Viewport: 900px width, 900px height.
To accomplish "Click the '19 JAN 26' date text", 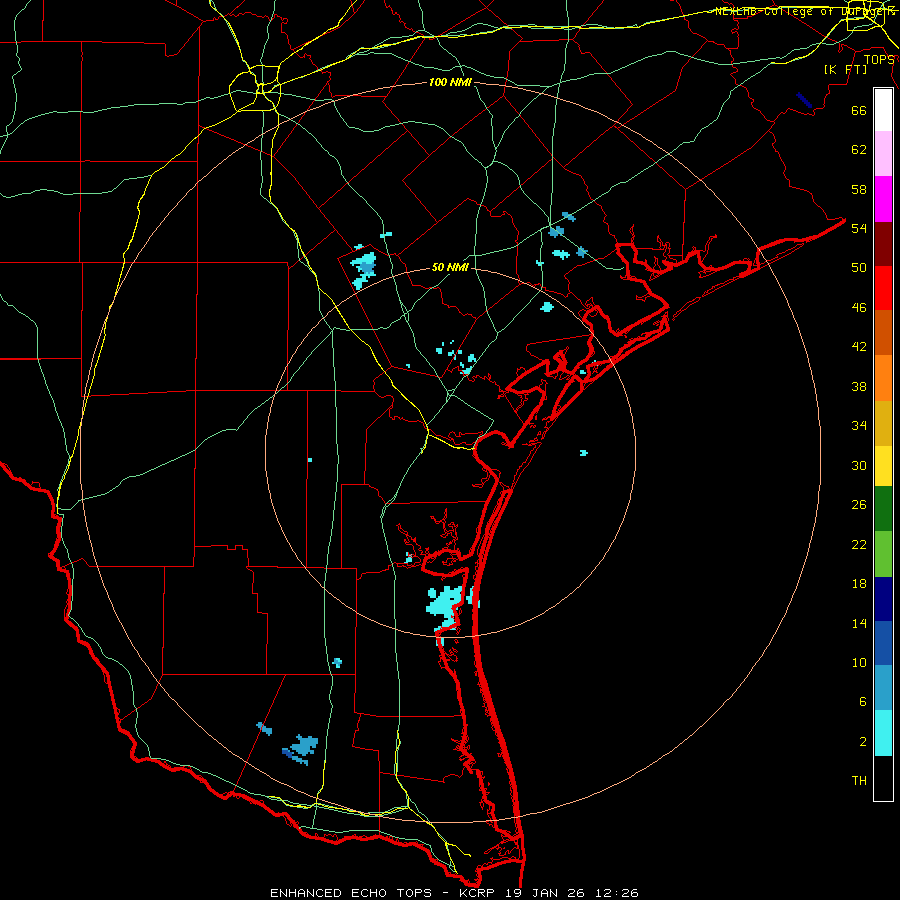I will (547, 893).
